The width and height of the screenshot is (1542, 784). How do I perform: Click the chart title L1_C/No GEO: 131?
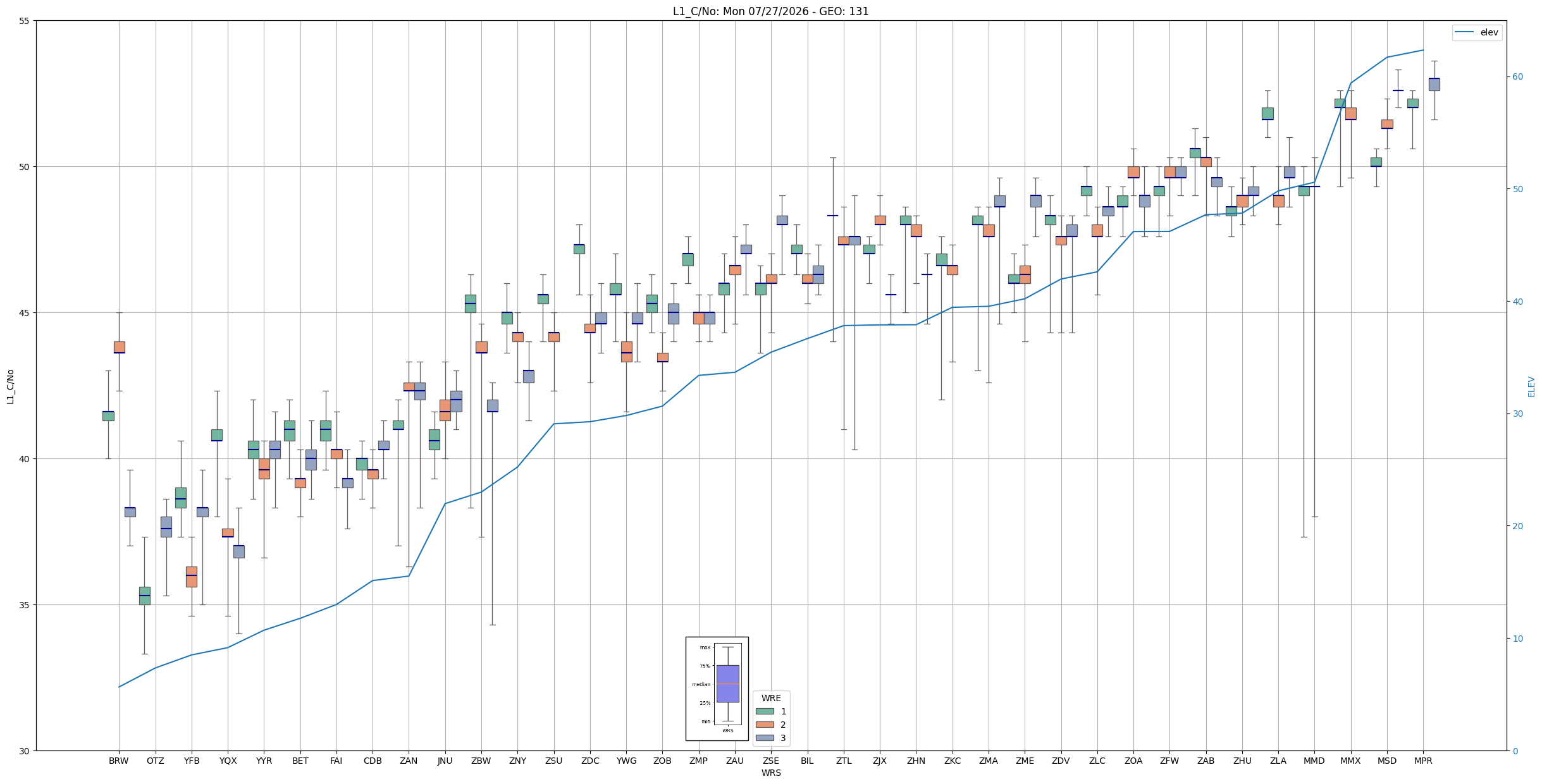tap(771, 11)
